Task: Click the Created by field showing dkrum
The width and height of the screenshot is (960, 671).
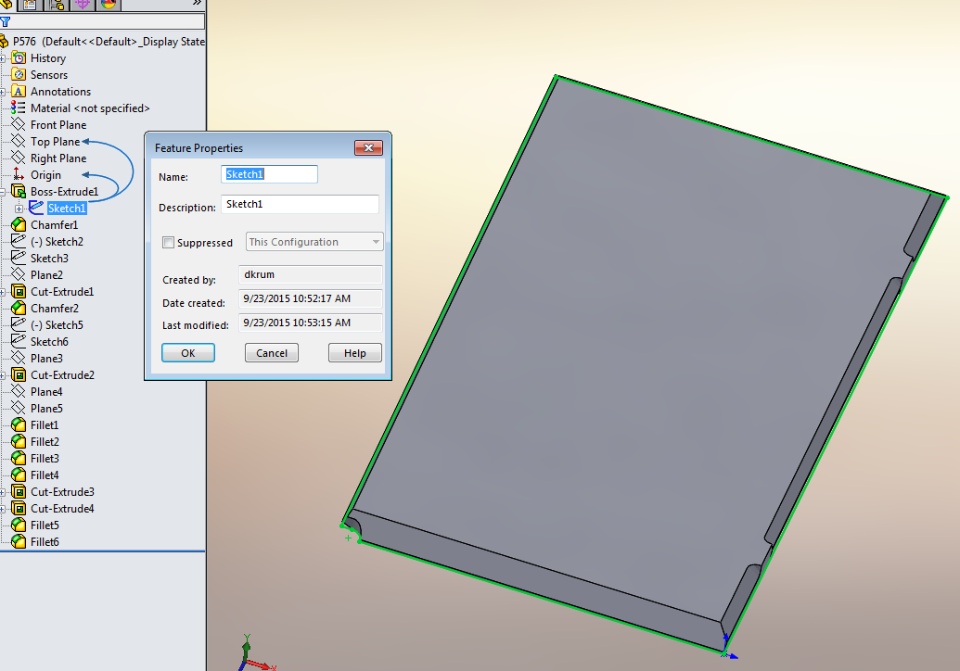Action: [310, 275]
